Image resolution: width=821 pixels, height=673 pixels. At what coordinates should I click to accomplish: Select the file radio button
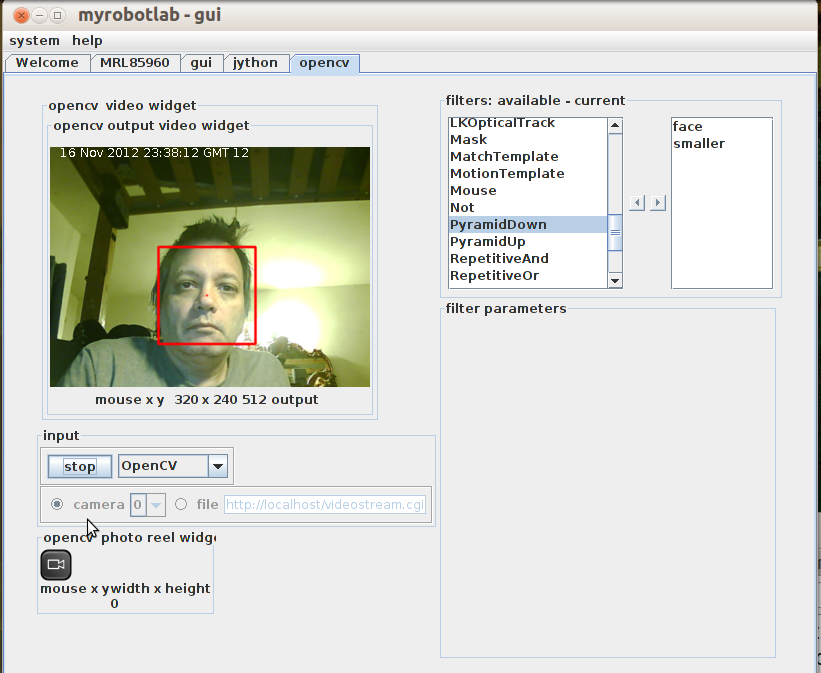pos(181,504)
